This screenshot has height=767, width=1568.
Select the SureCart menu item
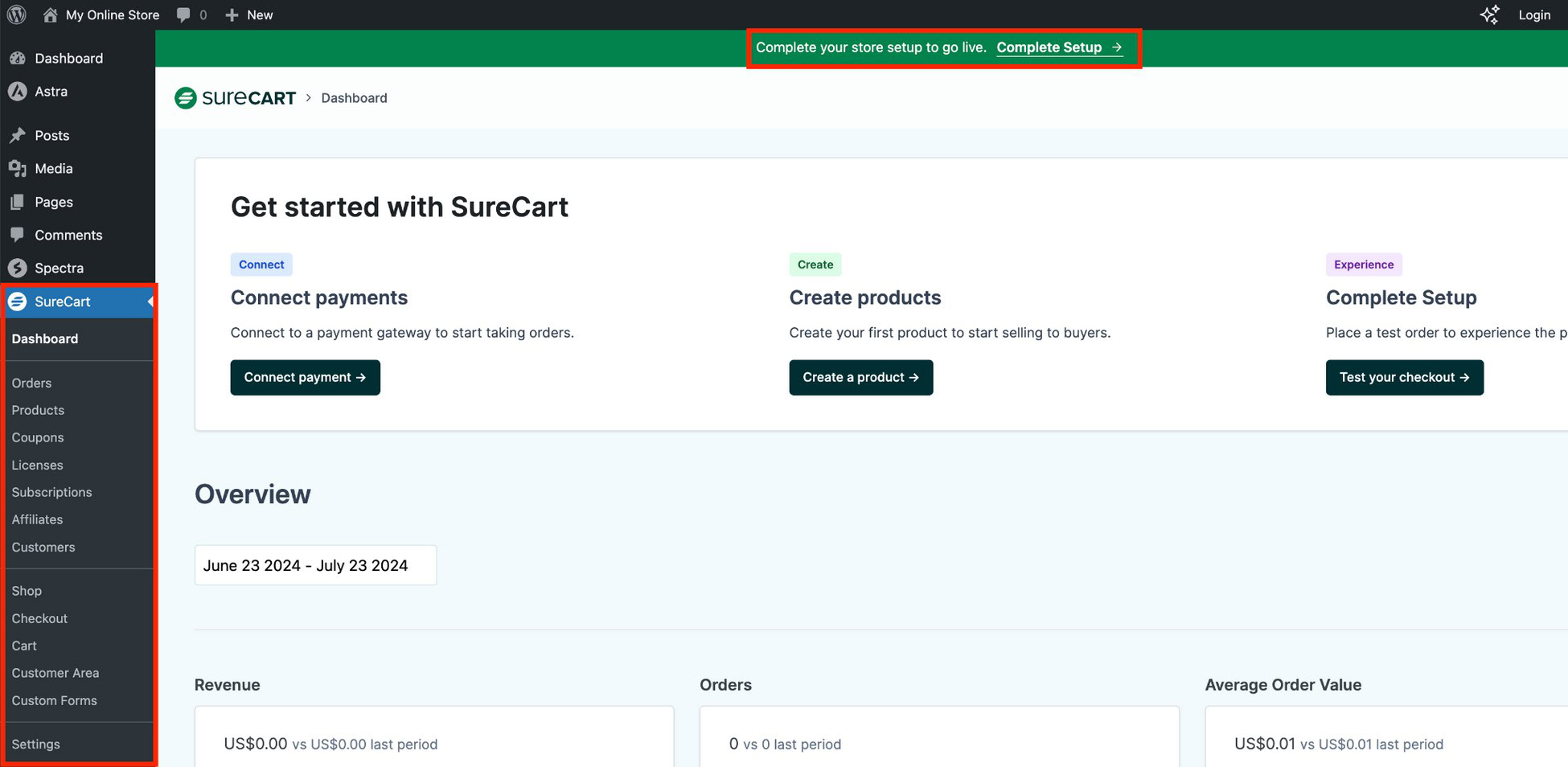tap(62, 301)
